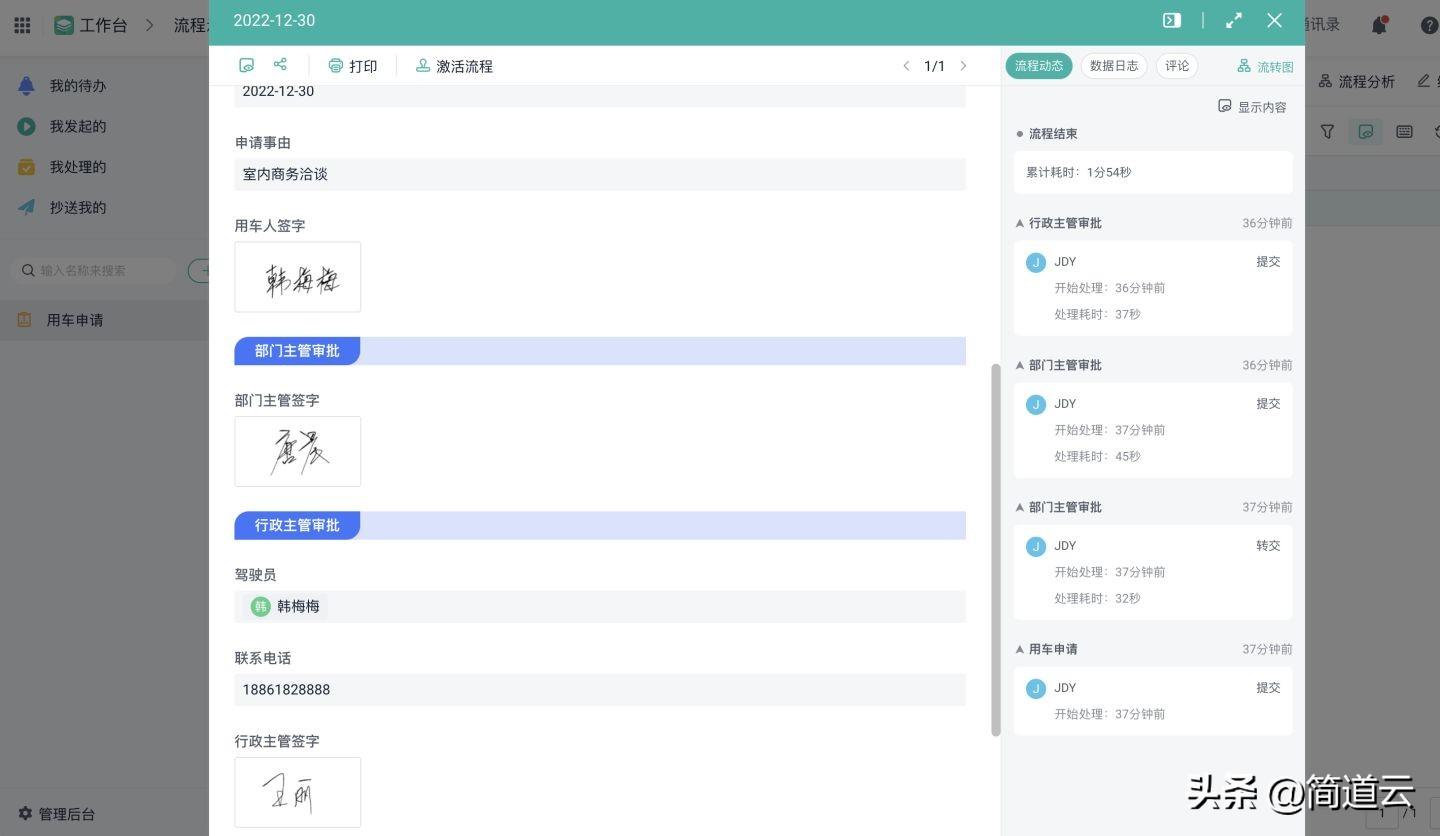Click the keyboard-style icon in background toolbar
Viewport: 1440px width, 836px height.
coord(1404,132)
